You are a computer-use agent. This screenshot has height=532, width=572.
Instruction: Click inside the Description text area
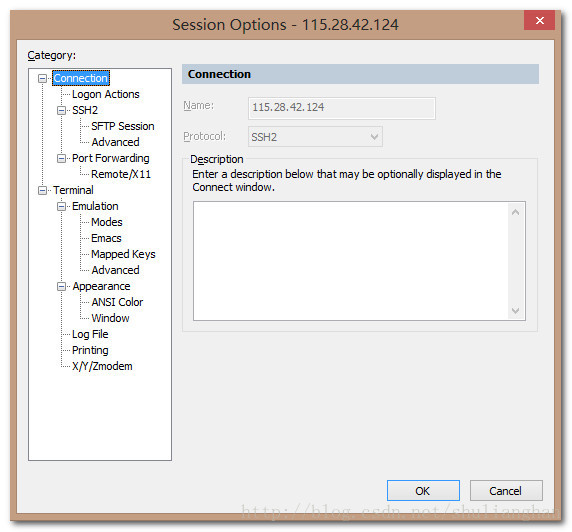pos(351,261)
